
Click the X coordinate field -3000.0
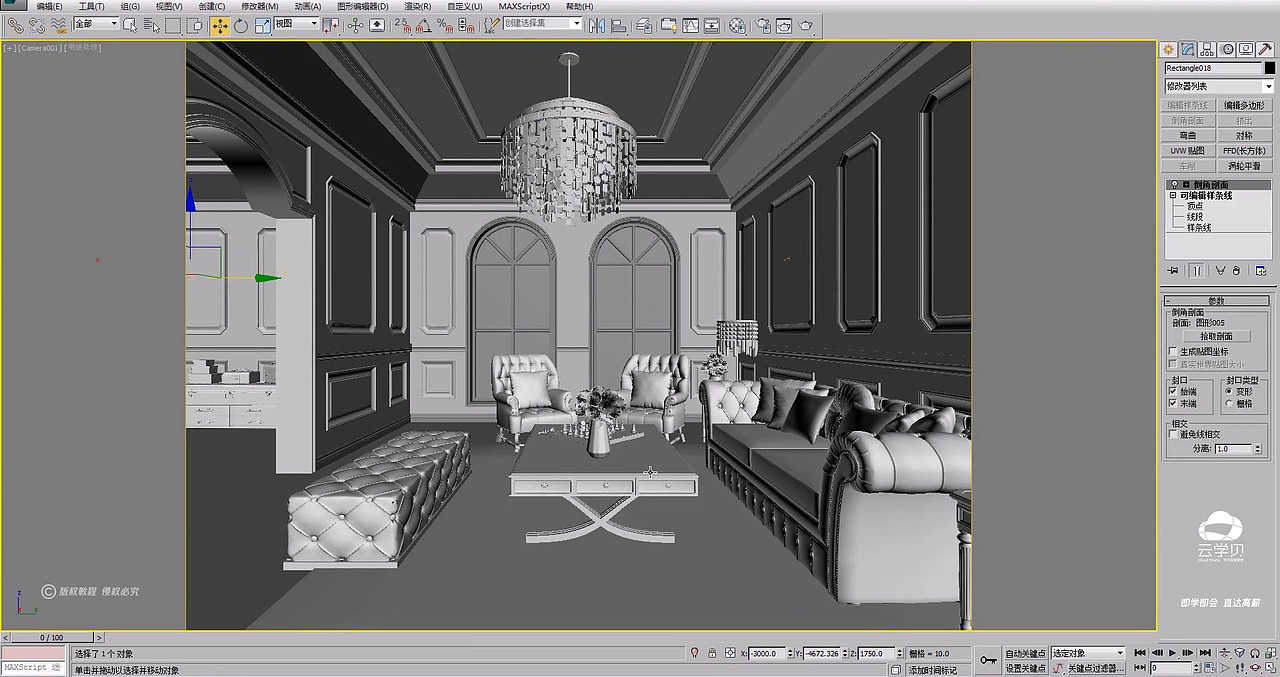[x=767, y=653]
